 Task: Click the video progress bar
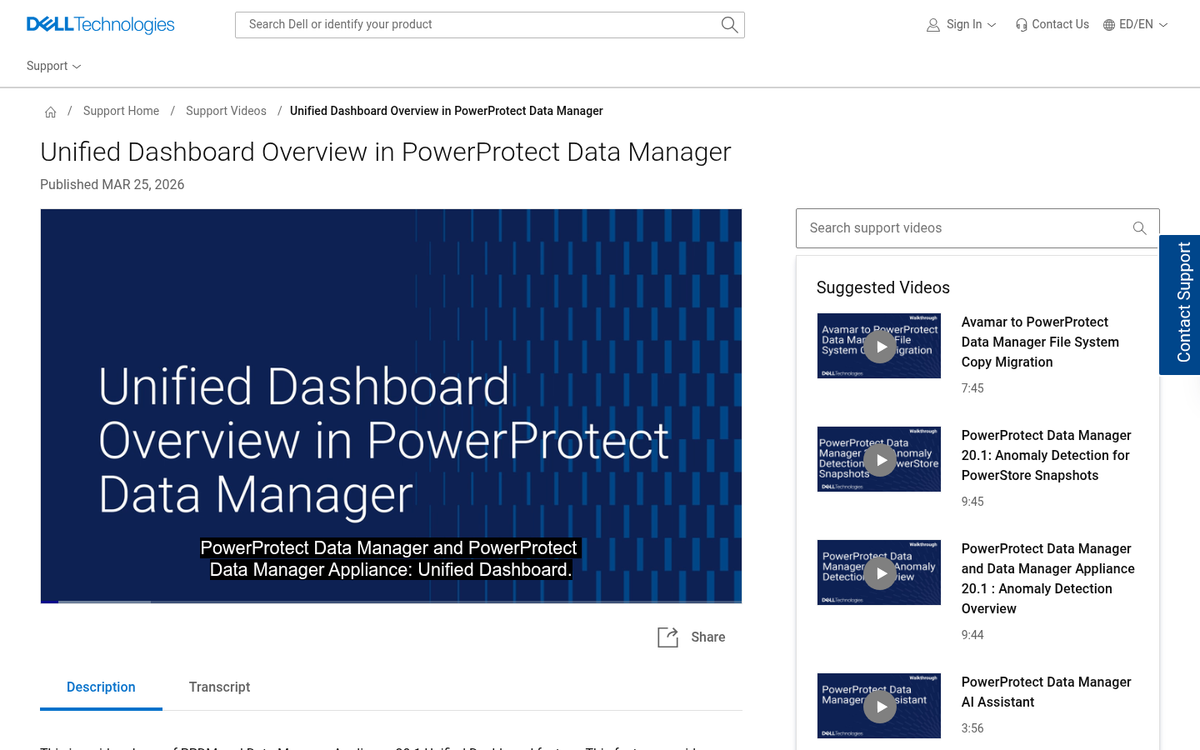coord(390,601)
